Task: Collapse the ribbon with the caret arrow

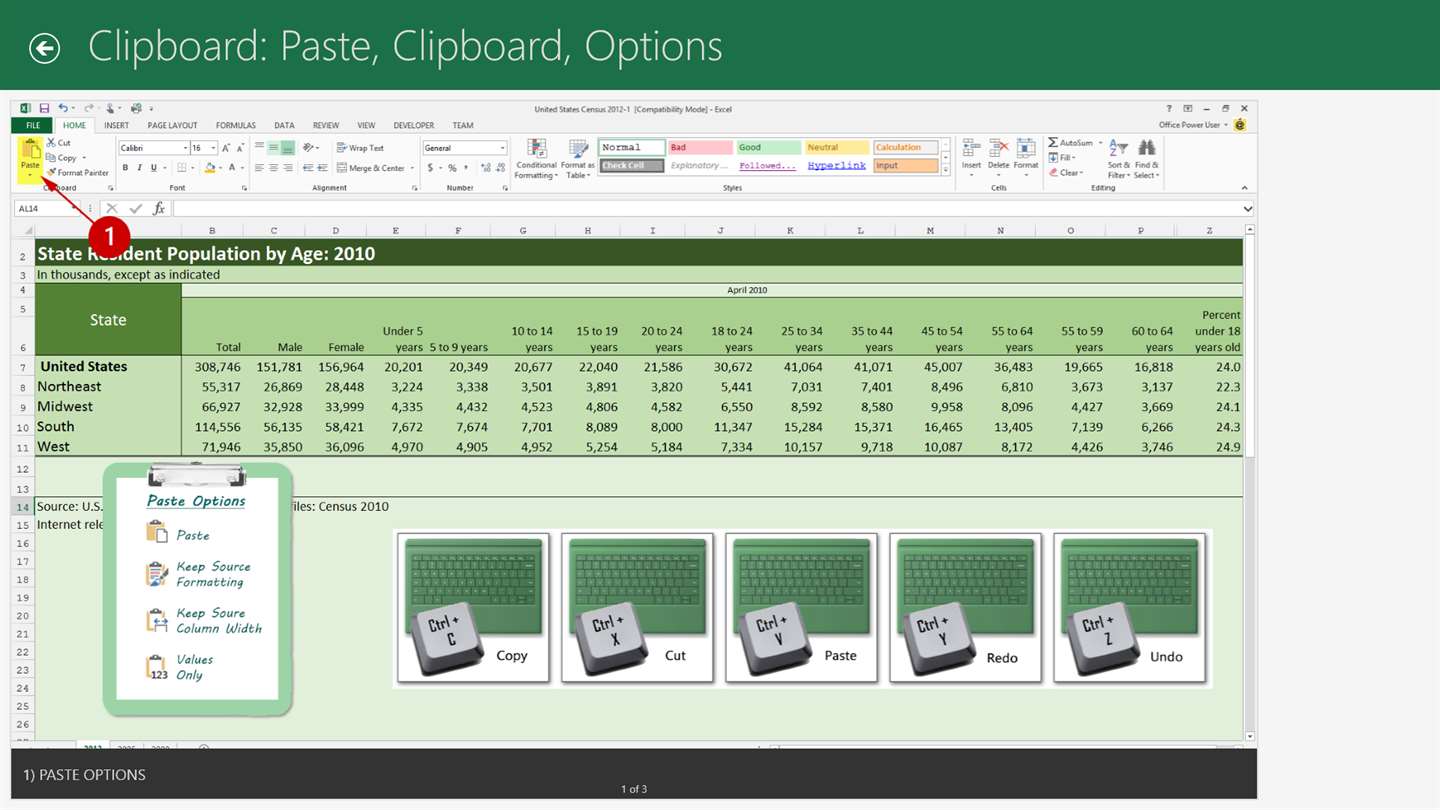Action: [1244, 187]
